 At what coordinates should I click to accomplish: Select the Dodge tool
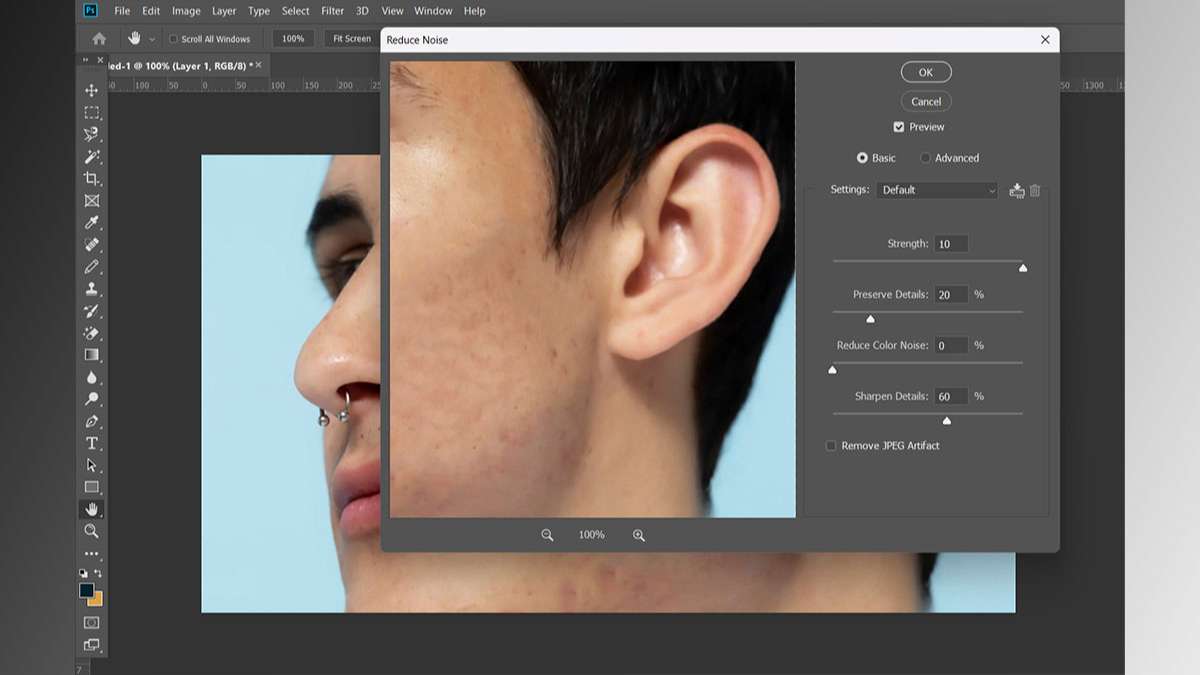(92, 399)
